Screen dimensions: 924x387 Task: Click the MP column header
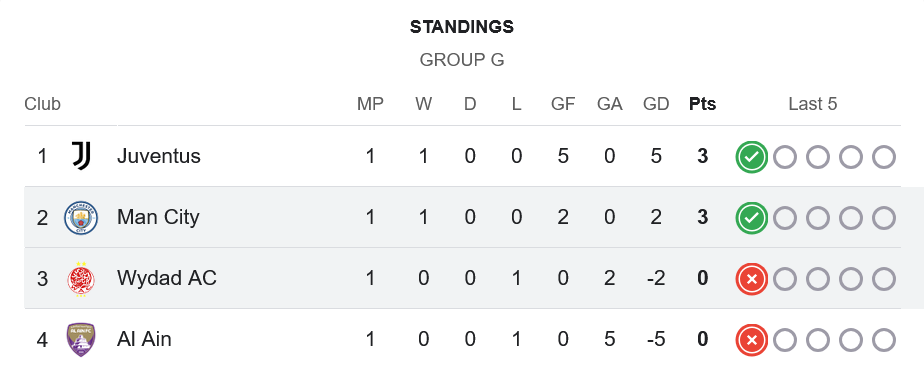coord(370,104)
